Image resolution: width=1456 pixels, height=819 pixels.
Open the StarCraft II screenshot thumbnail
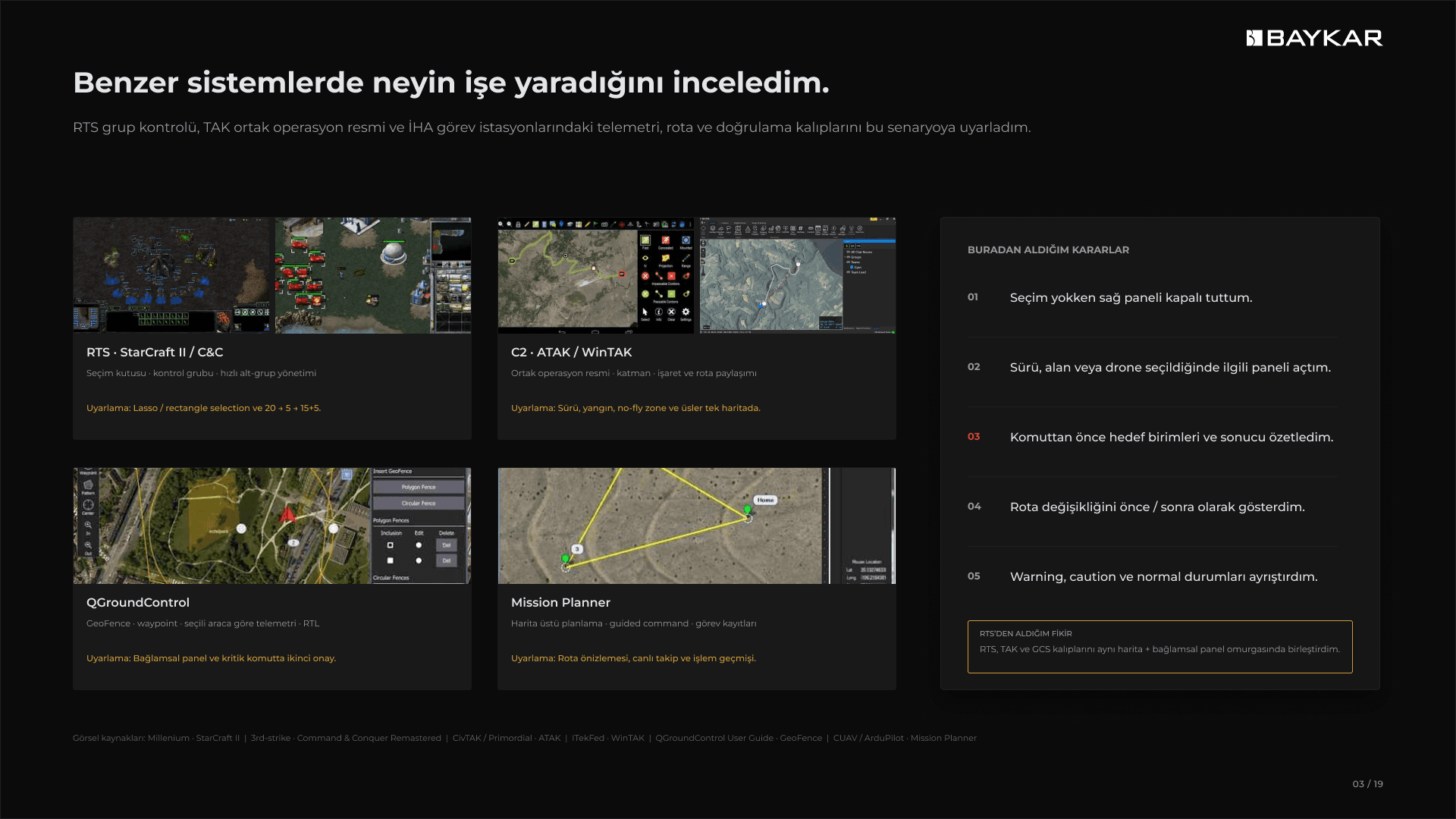click(x=171, y=275)
